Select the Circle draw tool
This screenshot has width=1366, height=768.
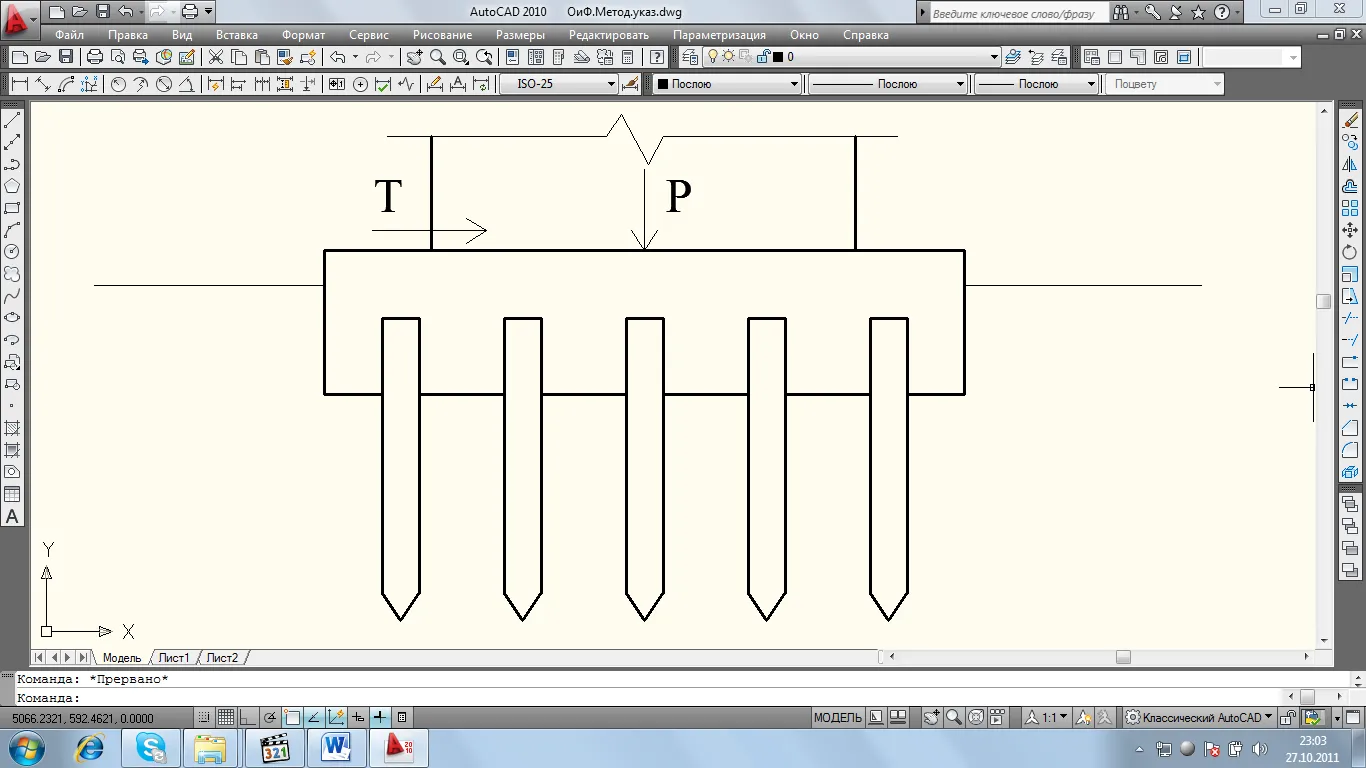12,252
